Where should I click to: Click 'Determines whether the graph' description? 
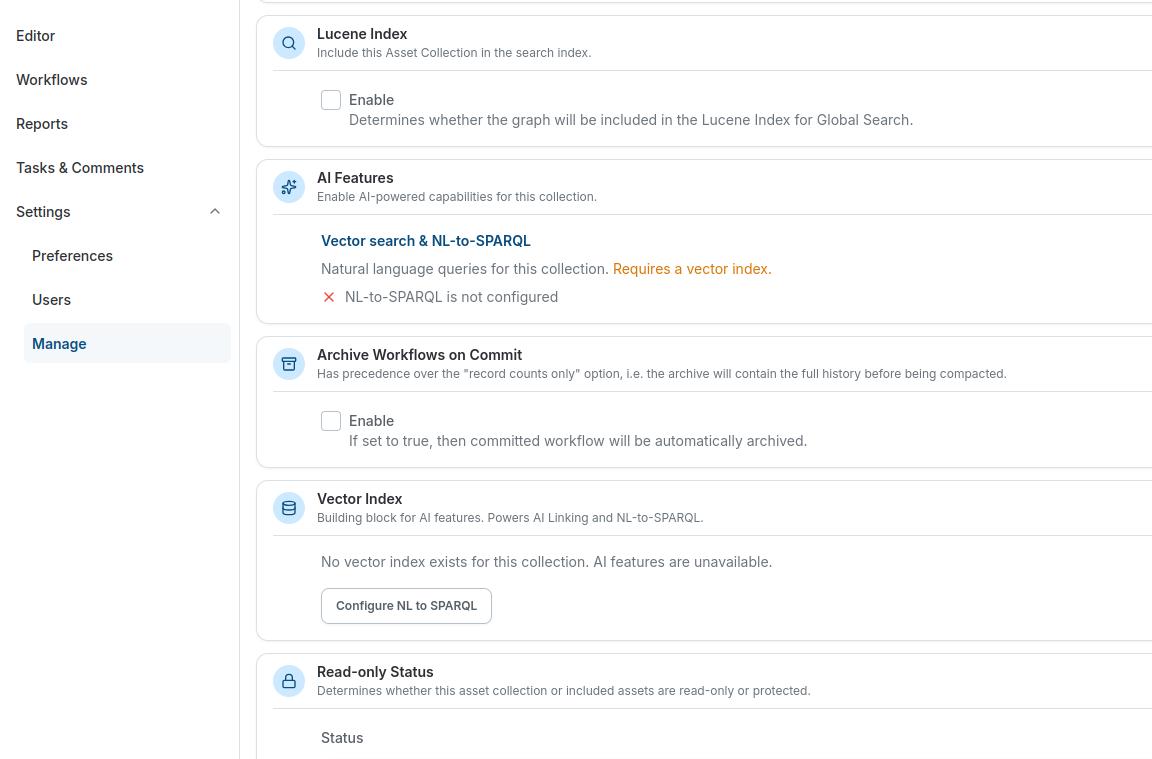pyautogui.click(x=631, y=120)
